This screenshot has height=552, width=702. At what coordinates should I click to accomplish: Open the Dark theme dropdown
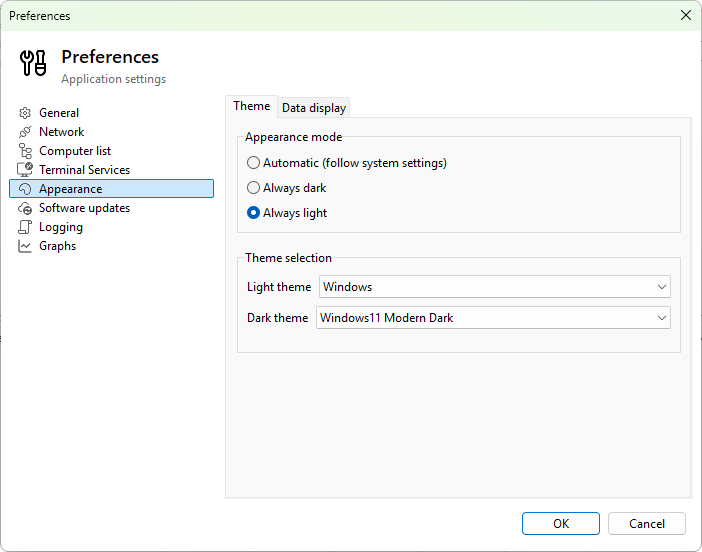pyautogui.click(x=493, y=317)
